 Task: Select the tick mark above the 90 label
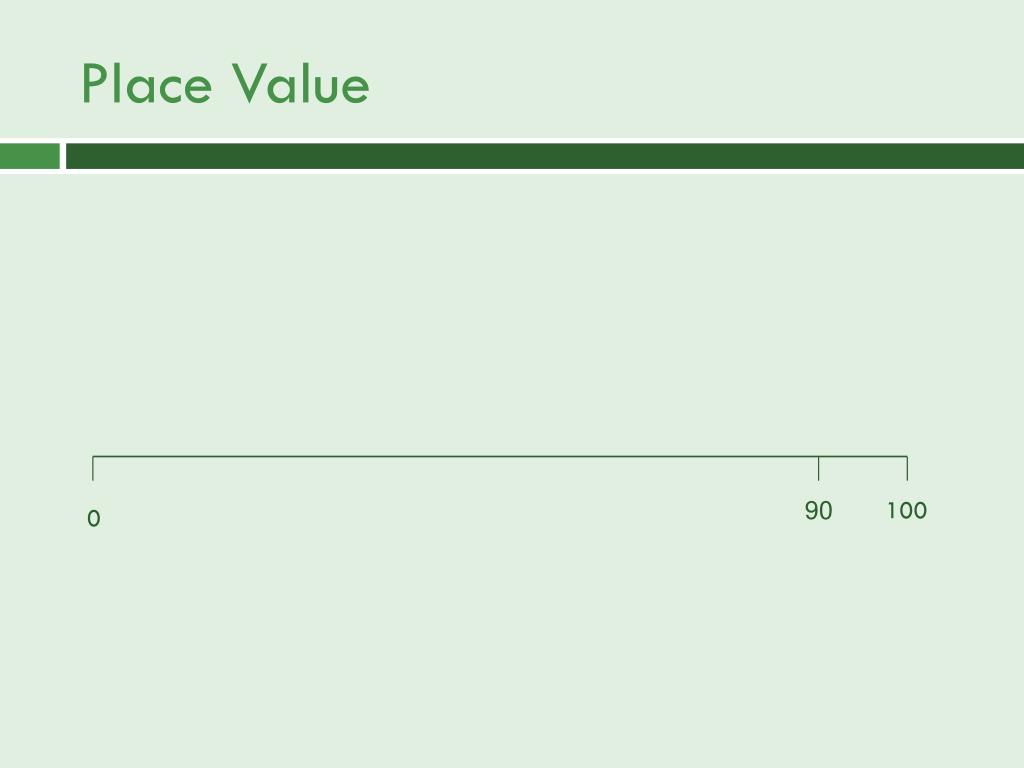pyautogui.click(x=818, y=468)
